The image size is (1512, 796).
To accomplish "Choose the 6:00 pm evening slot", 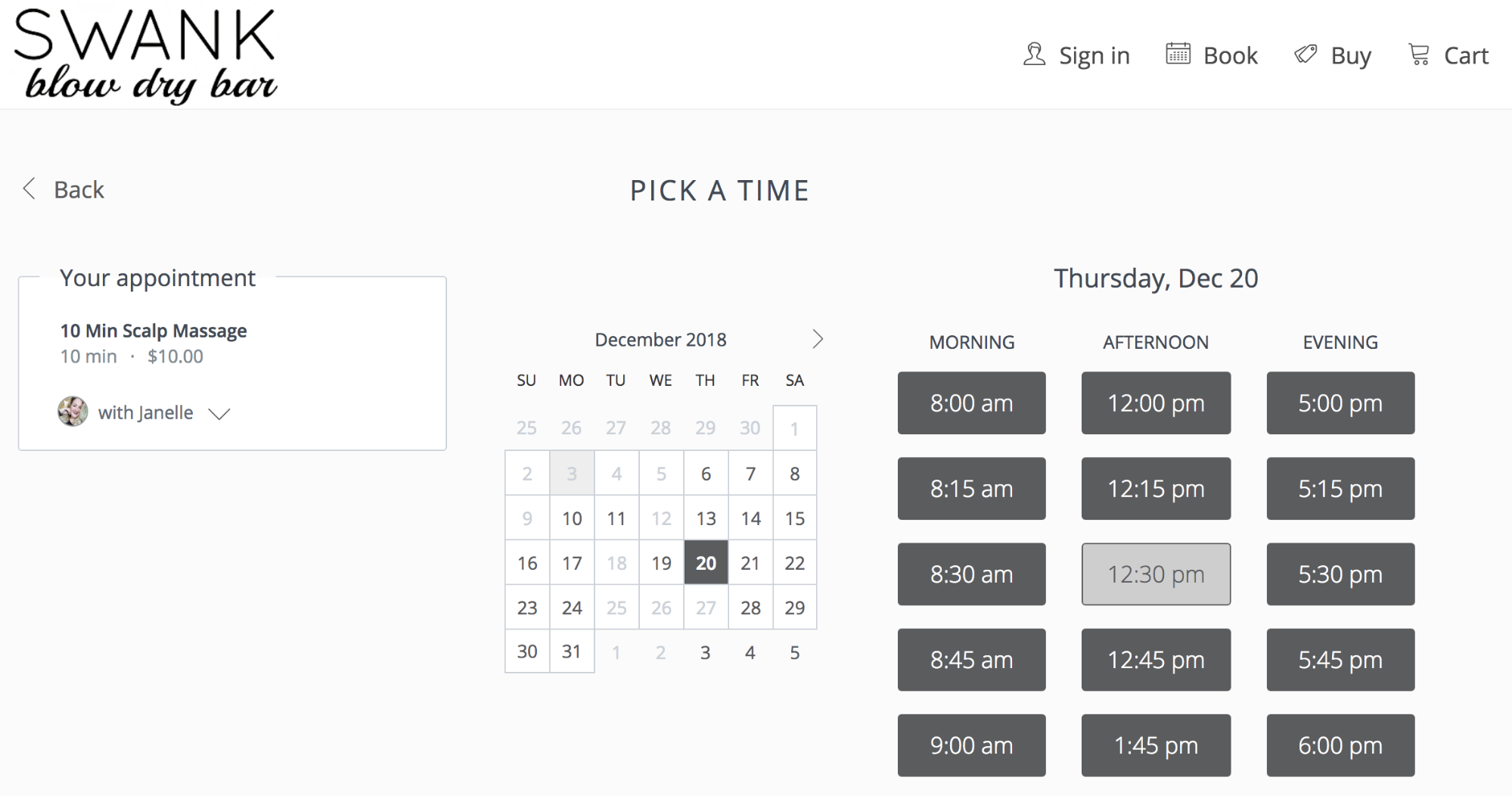I will click(1340, 745).
